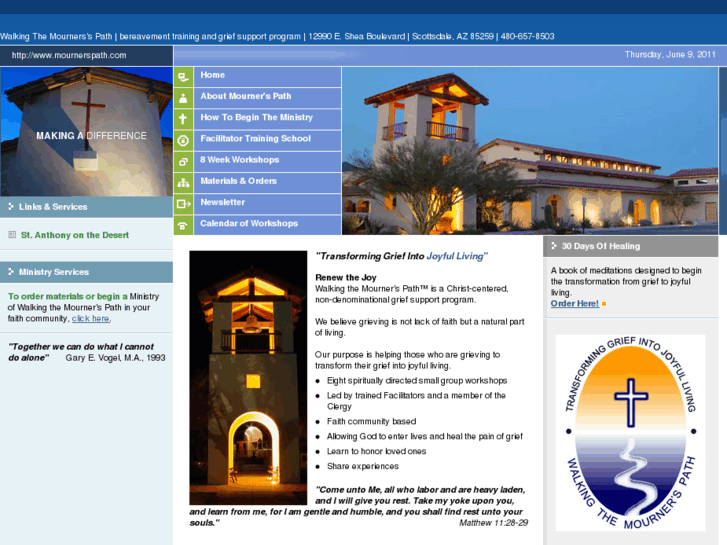
Task: Click the header address line text
Action: pos(277,36)
